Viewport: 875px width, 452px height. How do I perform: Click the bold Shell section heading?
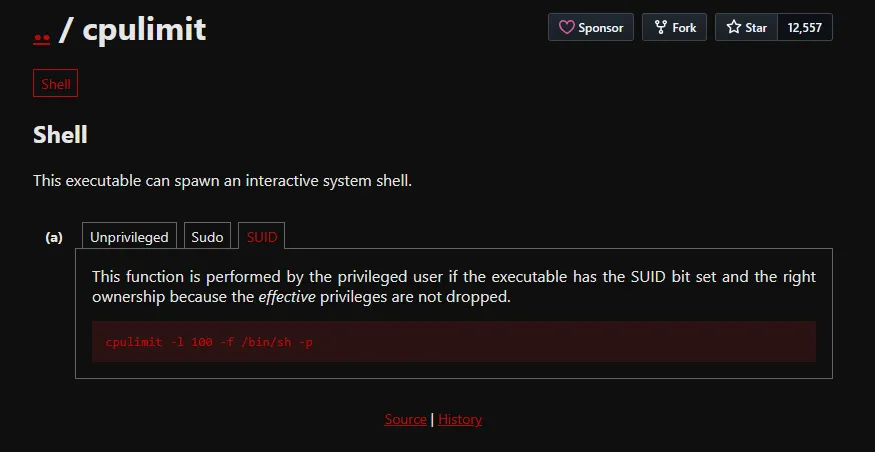point(60,135)
